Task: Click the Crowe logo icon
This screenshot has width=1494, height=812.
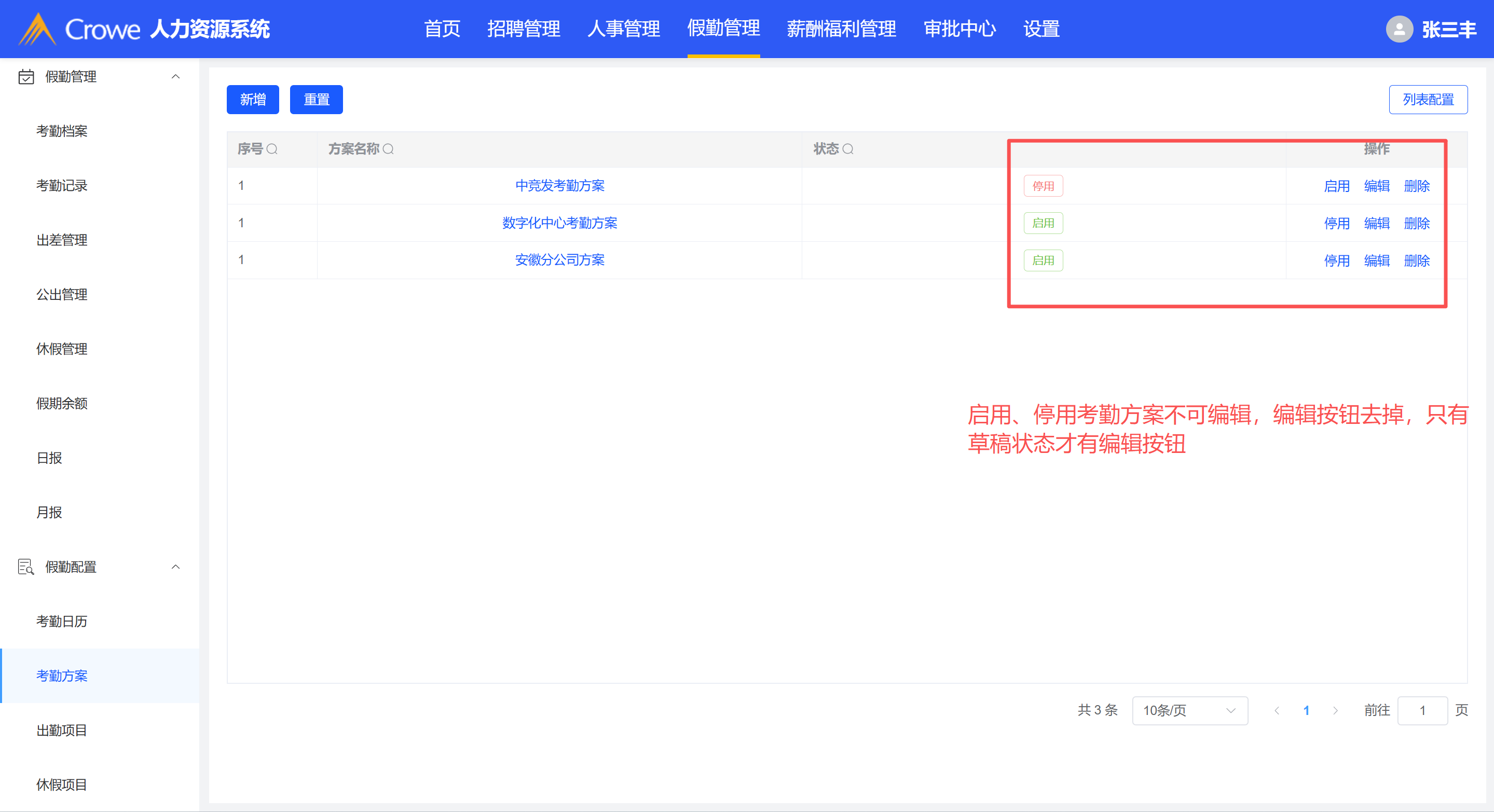Action: (37, 29)
